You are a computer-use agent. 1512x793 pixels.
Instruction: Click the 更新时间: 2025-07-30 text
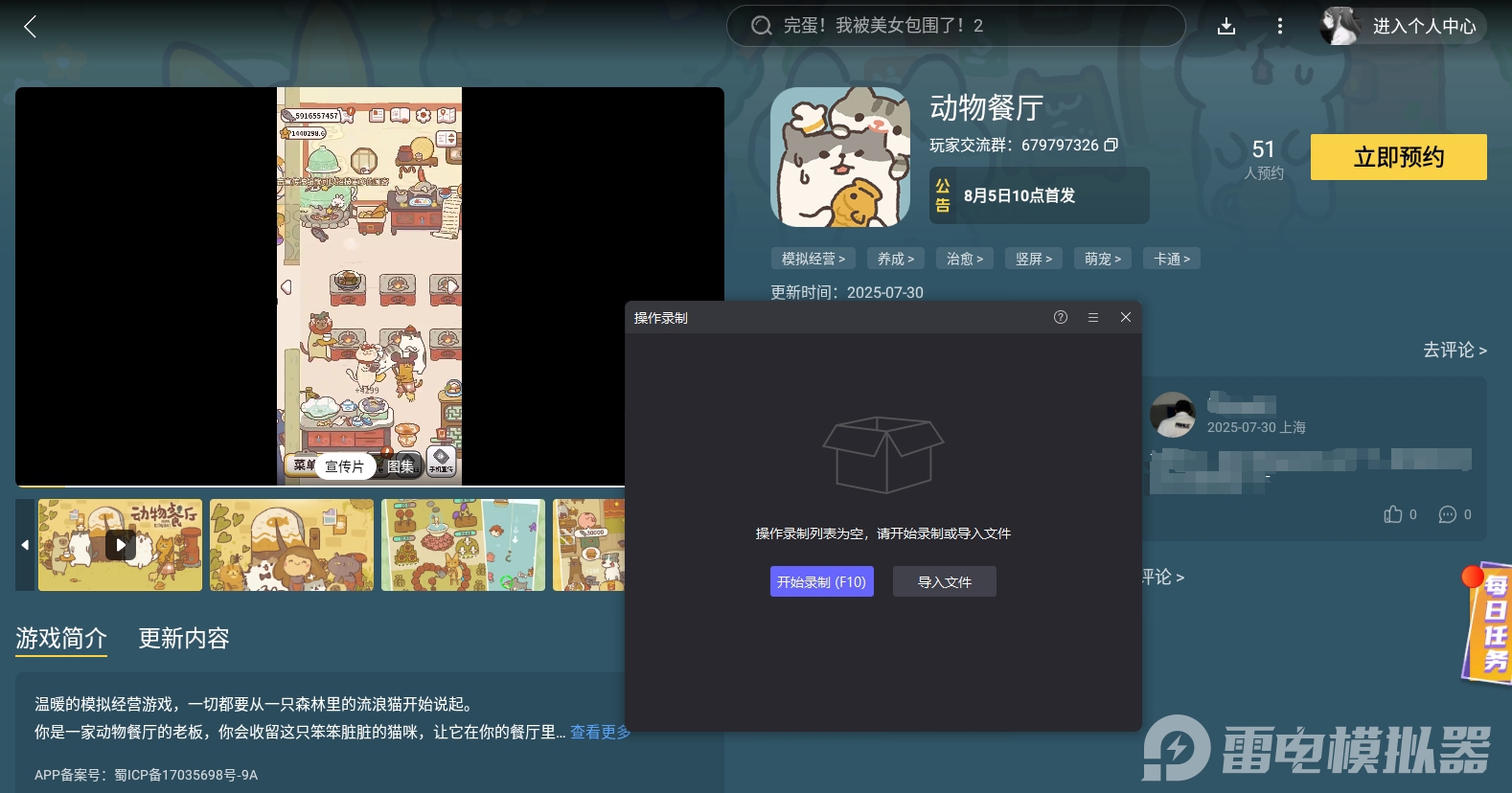pos(847,292)
